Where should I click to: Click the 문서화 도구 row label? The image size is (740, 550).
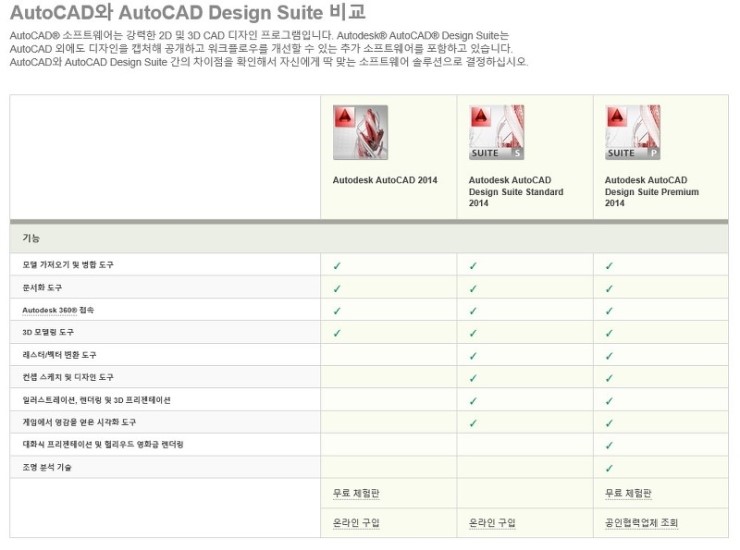(42, 287)
